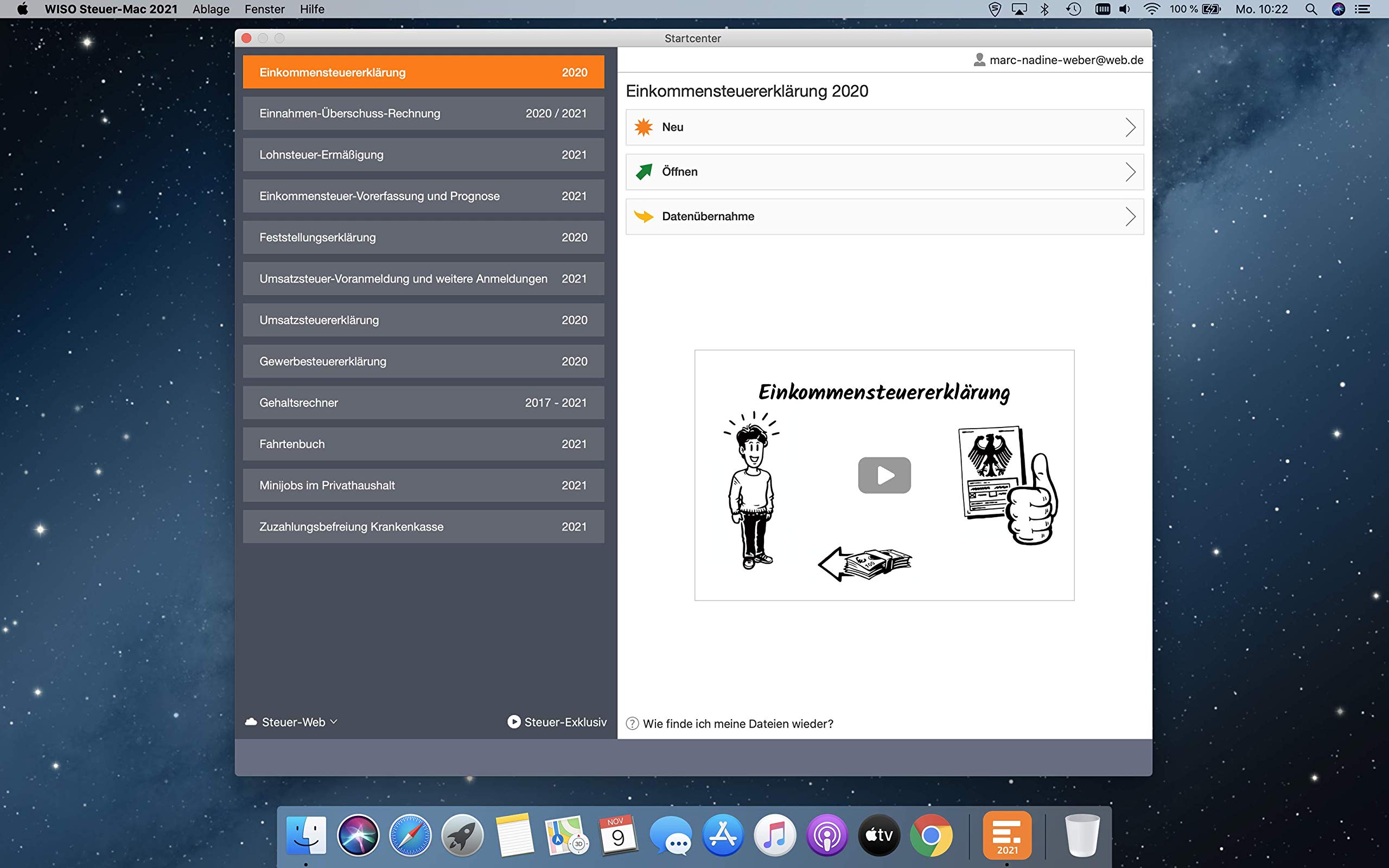Open the Music app in dock

(x=775, y=835)
